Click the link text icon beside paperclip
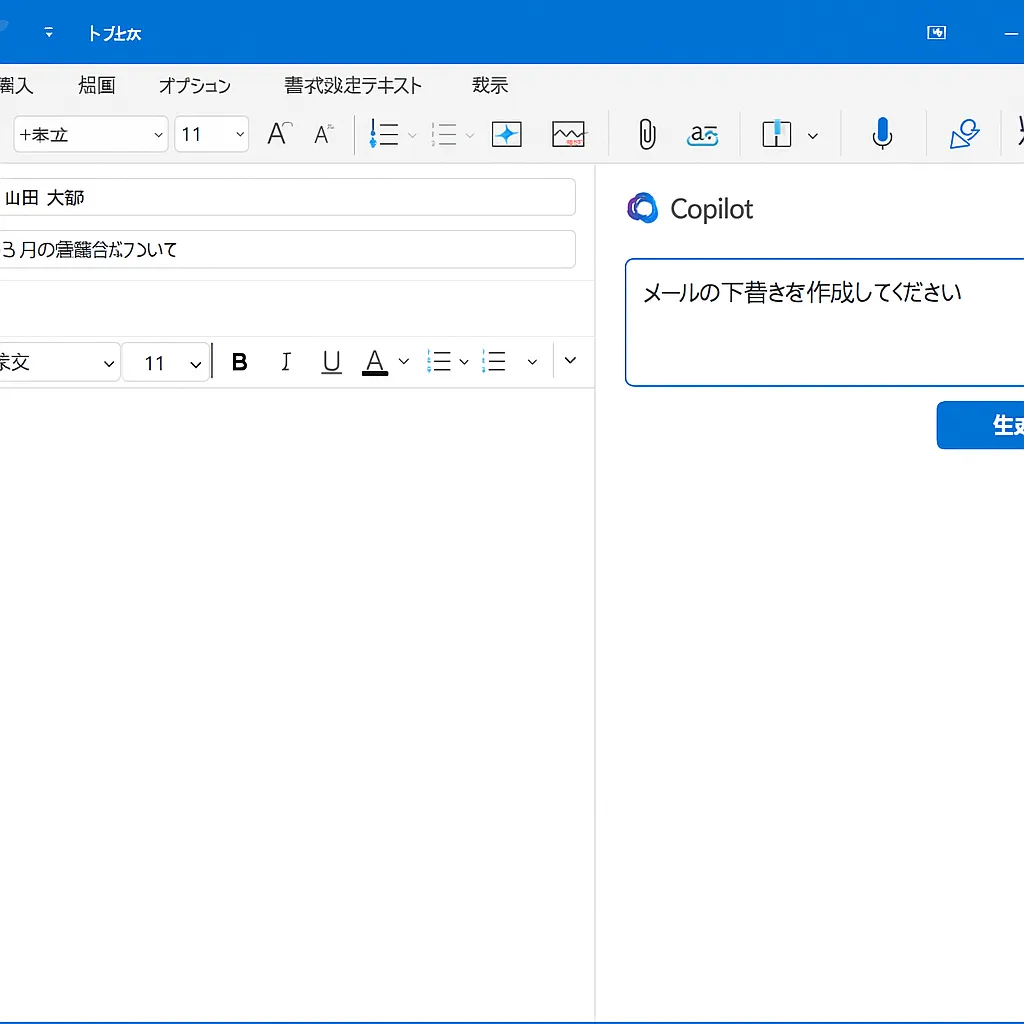The width and height of the screenshot is (1024, 1024). click(x=703, y=134)
